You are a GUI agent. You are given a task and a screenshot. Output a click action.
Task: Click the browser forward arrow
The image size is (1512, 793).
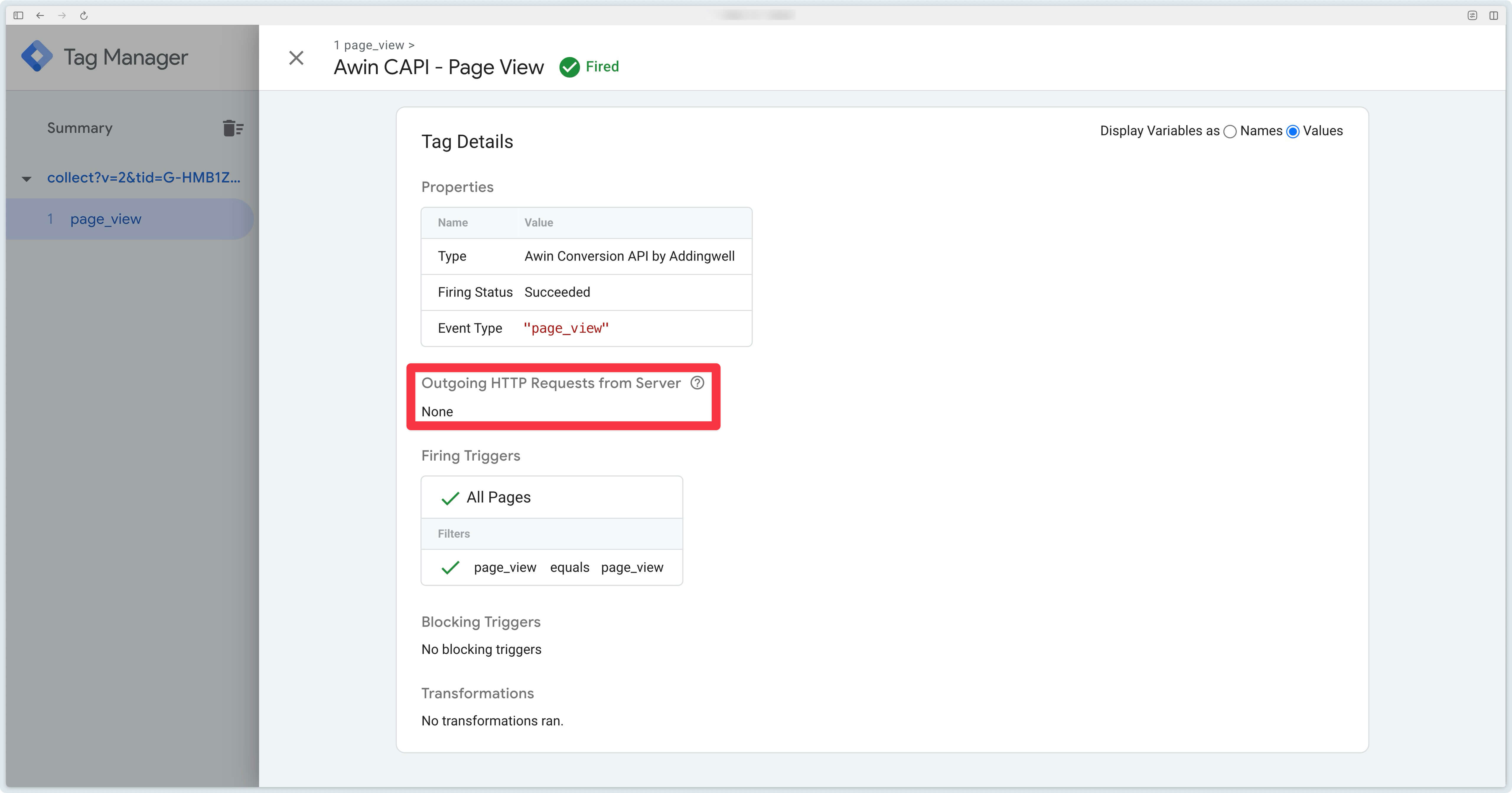pos(62,15)
